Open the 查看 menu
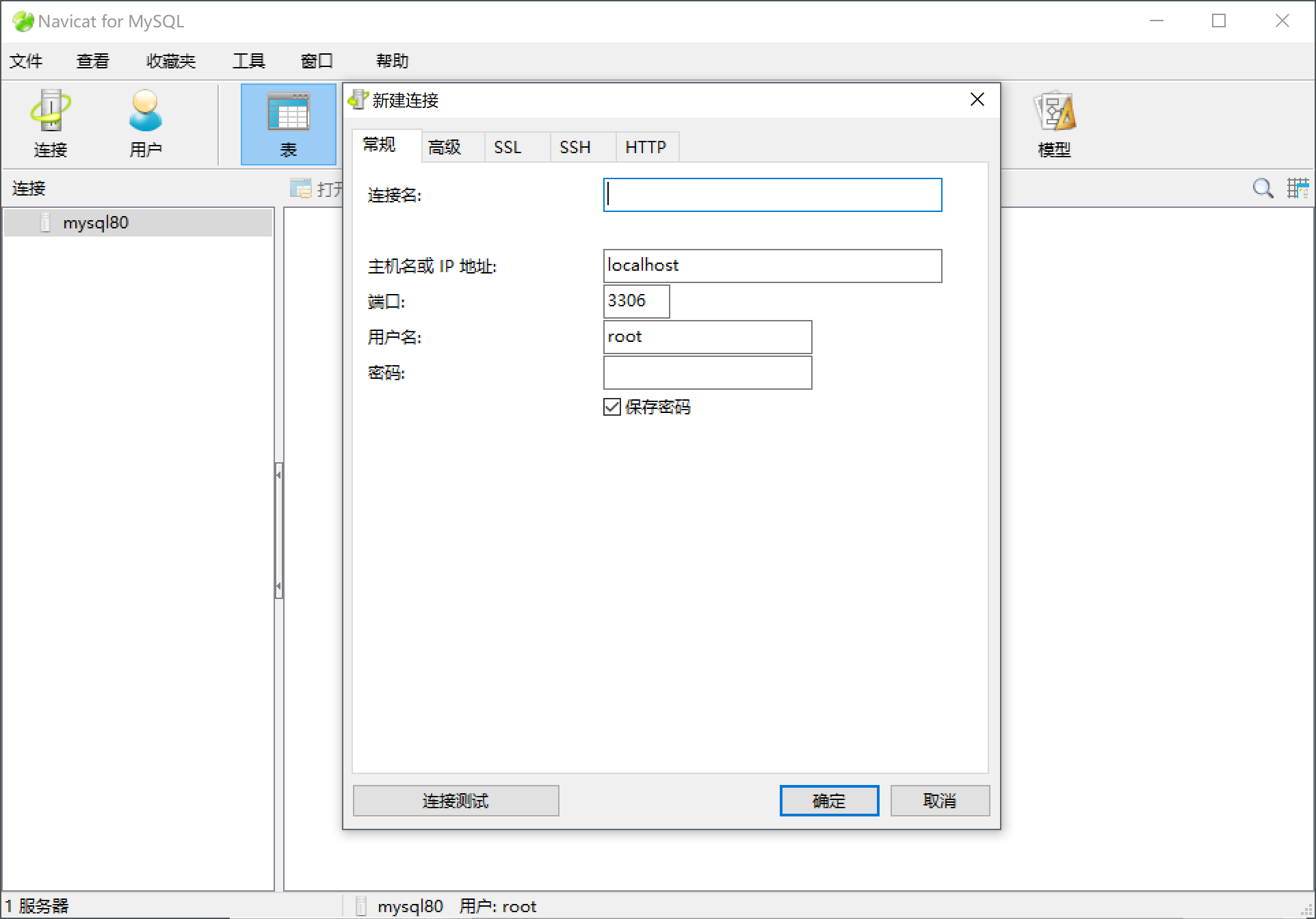This screenshot has height=919, width=1316. pos(93,61)
